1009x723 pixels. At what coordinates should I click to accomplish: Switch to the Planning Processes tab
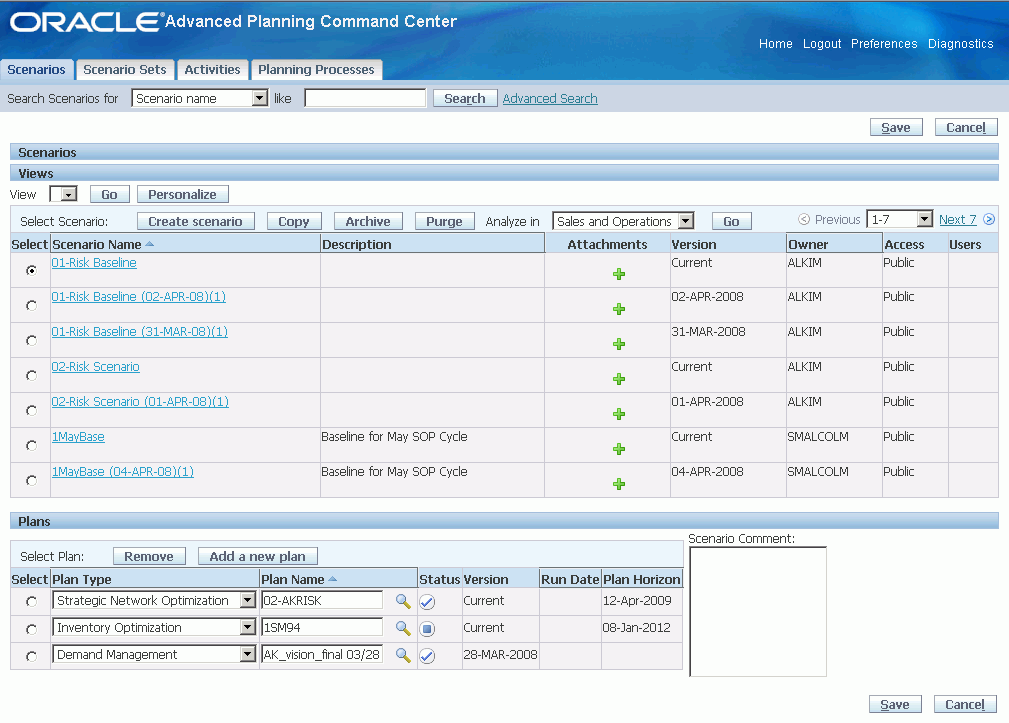pyautogui.click(x=316, y=69)
